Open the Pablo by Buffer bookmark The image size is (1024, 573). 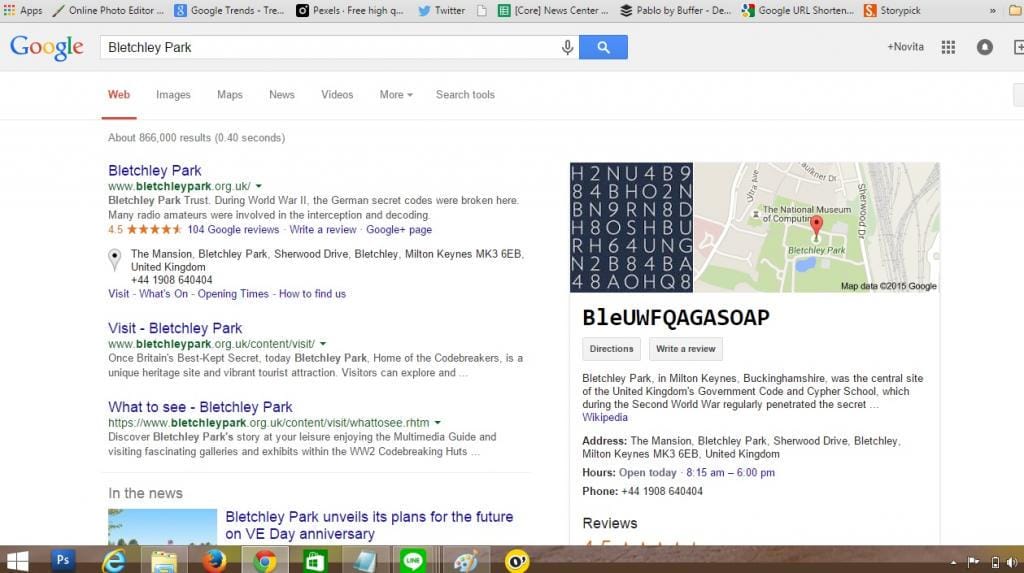pos(675,10)
